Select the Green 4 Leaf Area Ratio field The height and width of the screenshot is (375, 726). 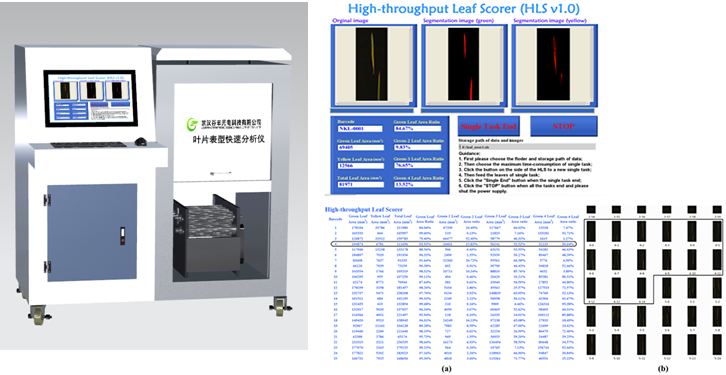pos(418,184)
